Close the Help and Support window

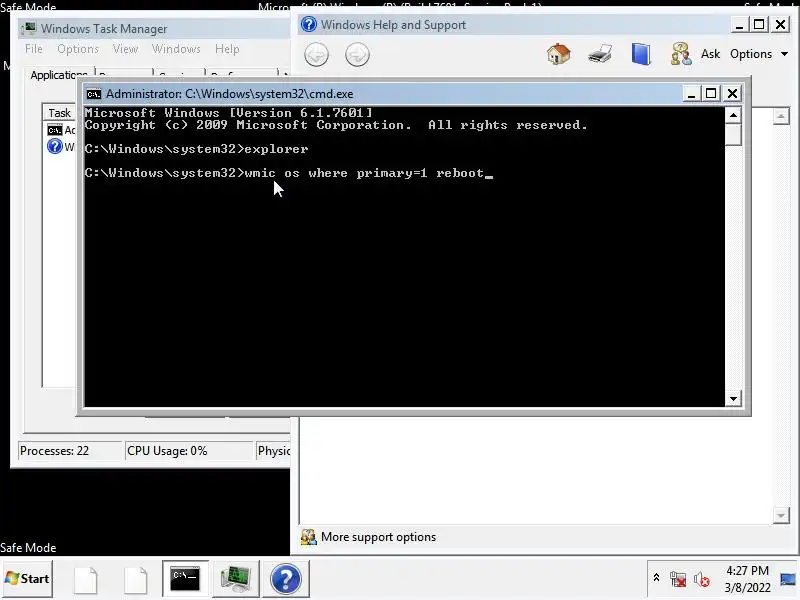[780, 24]
